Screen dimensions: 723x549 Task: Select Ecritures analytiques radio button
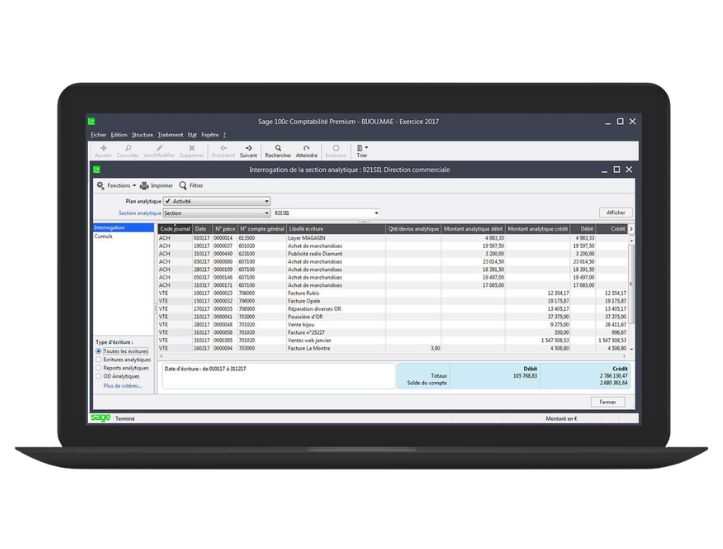click(x=98, y=360)
